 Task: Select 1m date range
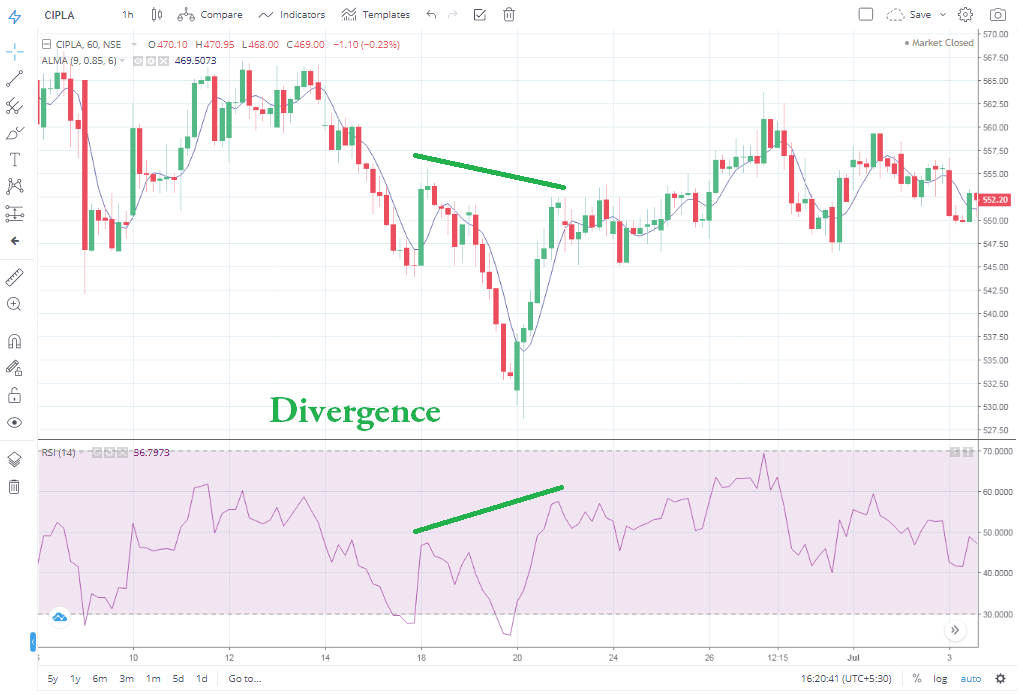(153, 679)
